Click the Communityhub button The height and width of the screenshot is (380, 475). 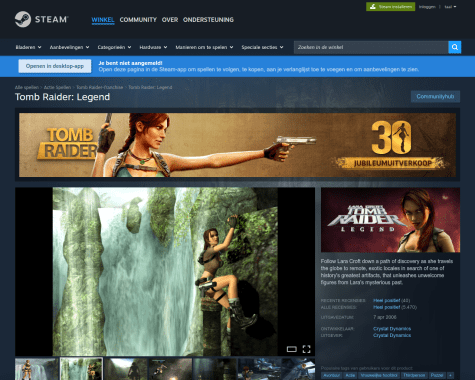[x=435, y=97]
